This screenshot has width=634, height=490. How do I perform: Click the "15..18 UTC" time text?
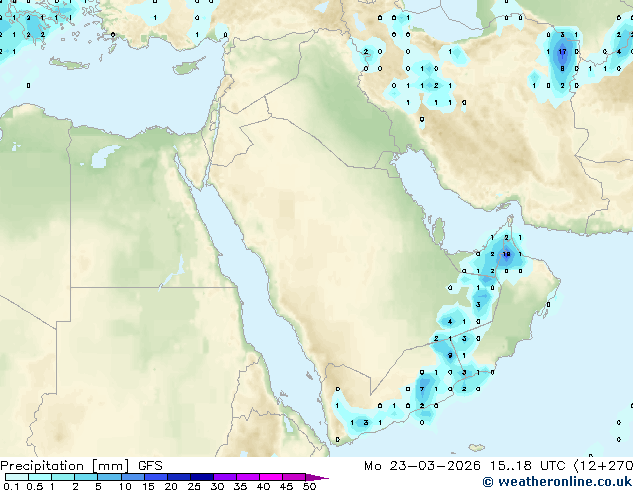527,466
